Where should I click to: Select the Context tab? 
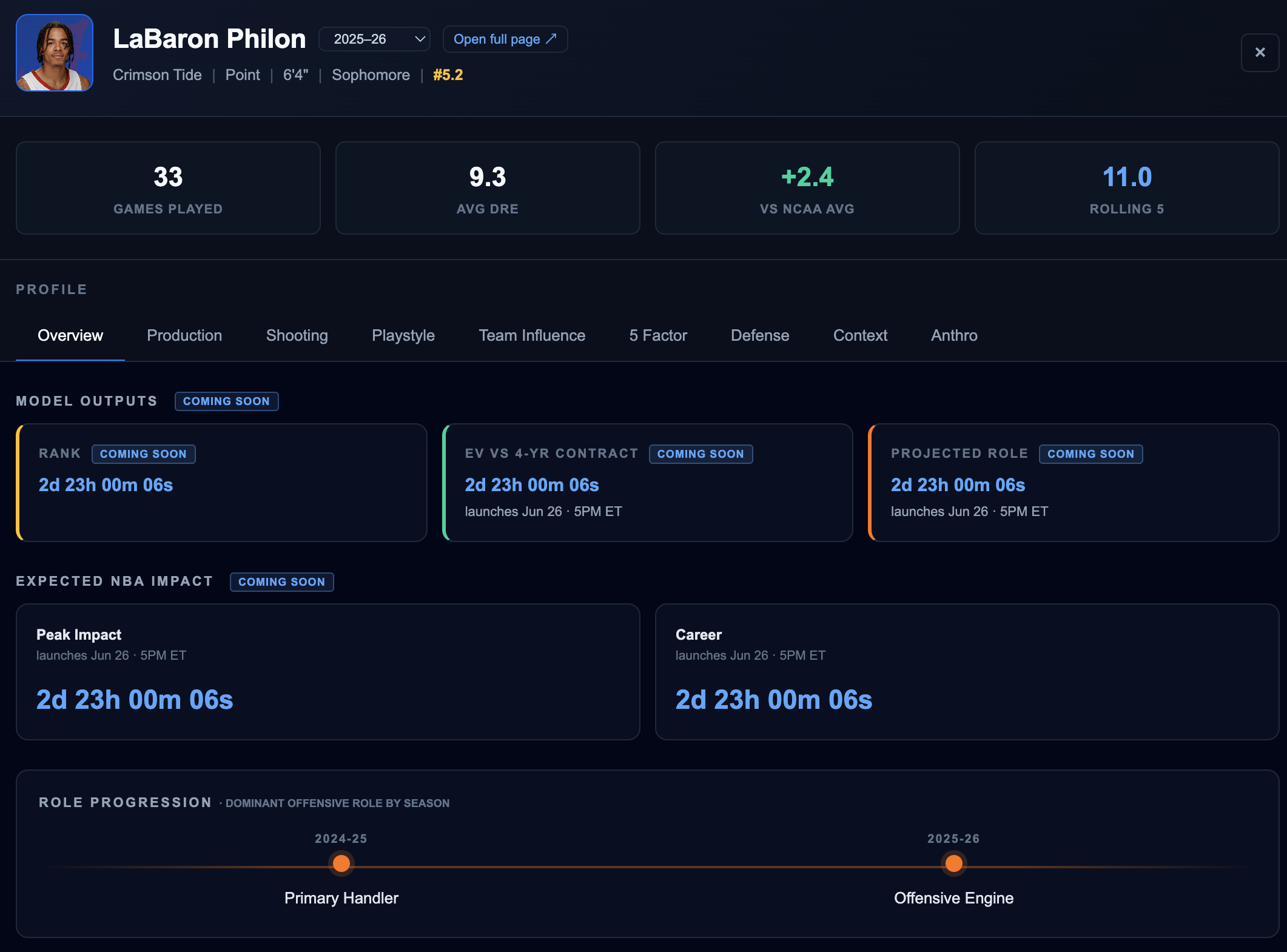tap(860, 335)
